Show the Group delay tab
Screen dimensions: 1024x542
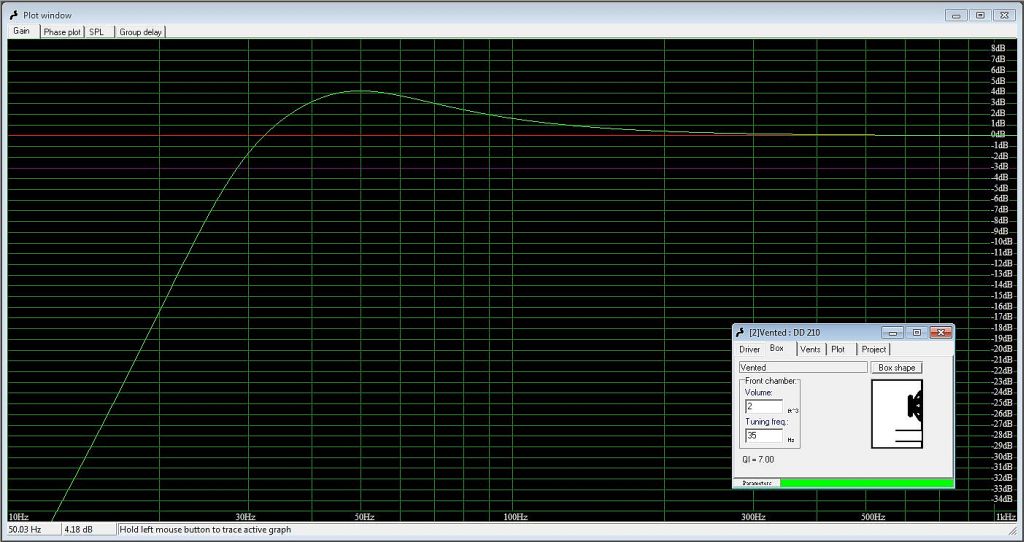tap(141, 32)
